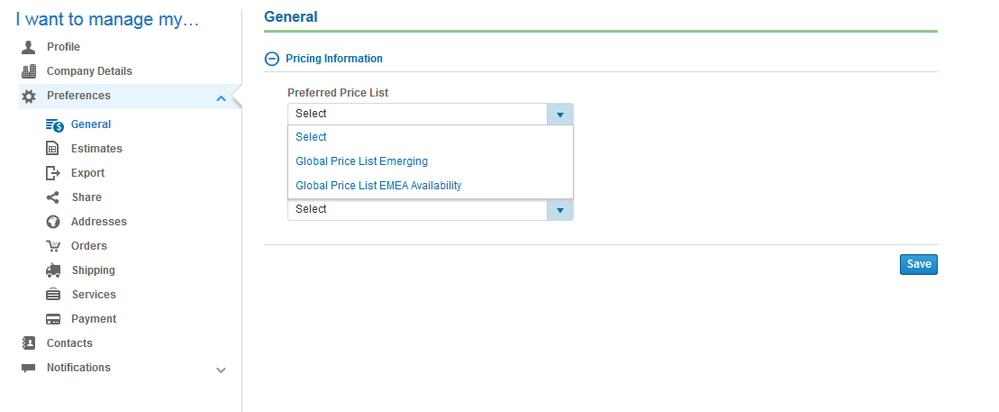The width and height of the screenshot is (999, 412).
Task: Open the second Select dropdown arrow
Action: click(560, 210)
